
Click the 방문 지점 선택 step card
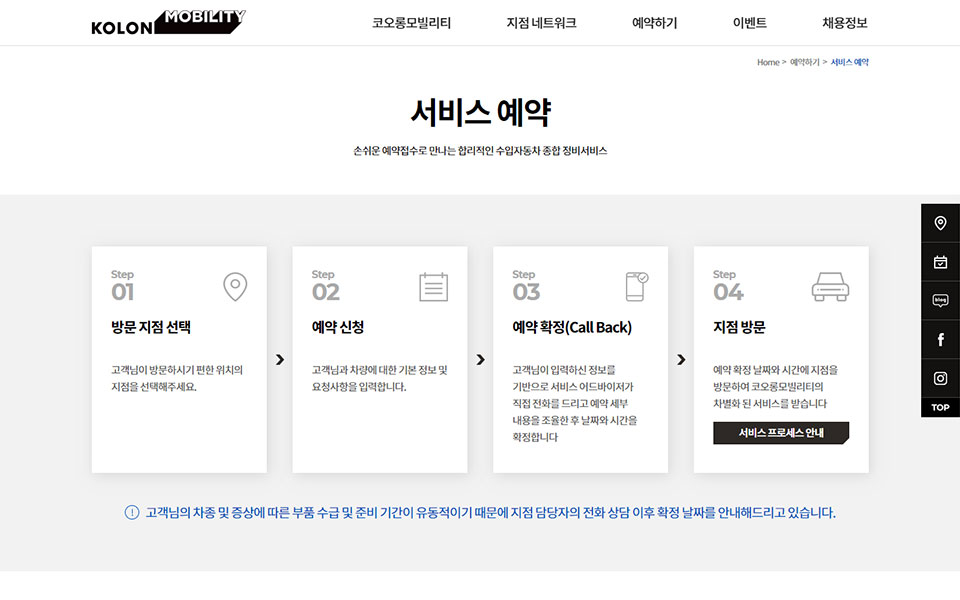coord(179,360)
